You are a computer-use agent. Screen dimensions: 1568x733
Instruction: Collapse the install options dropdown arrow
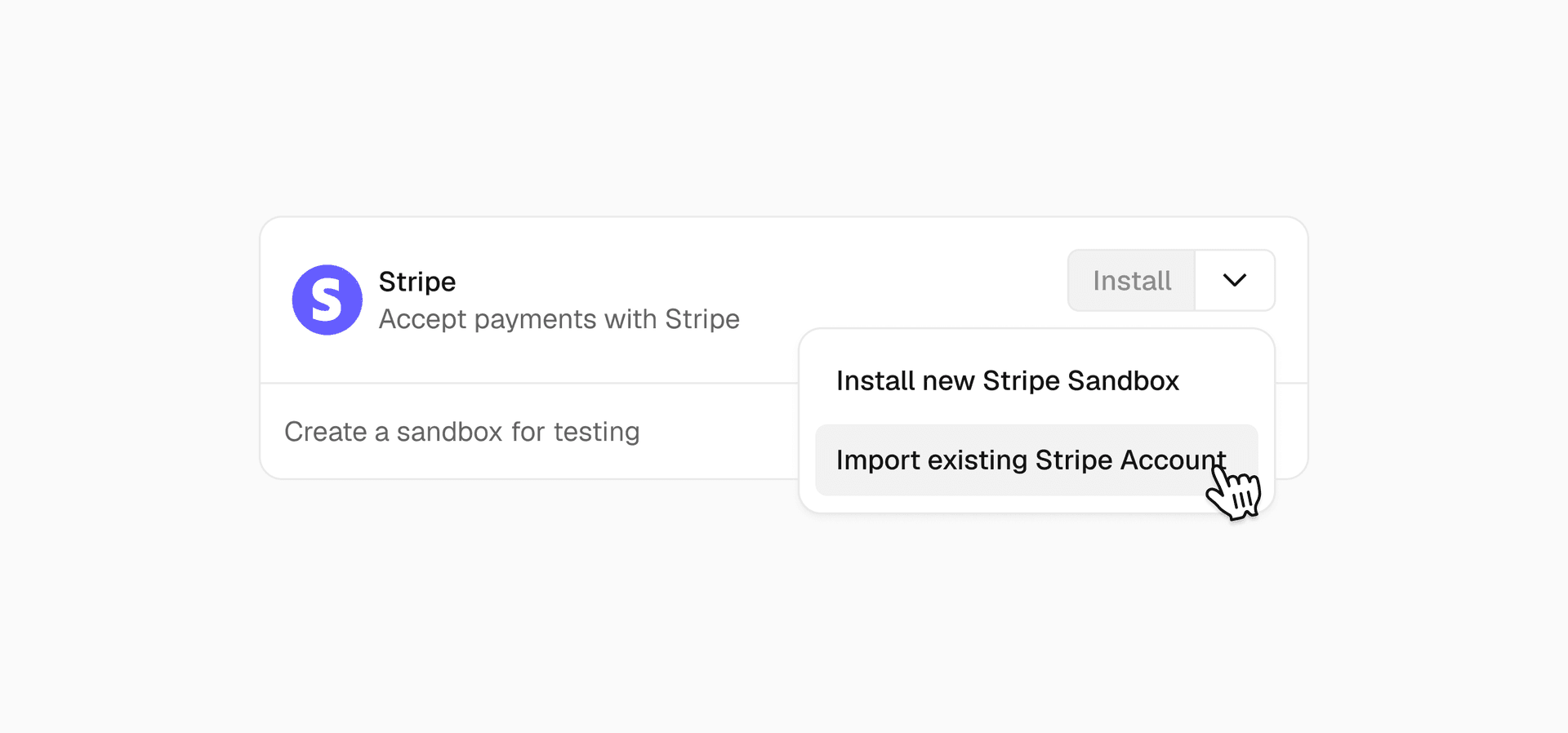[x=1234, y=280]
